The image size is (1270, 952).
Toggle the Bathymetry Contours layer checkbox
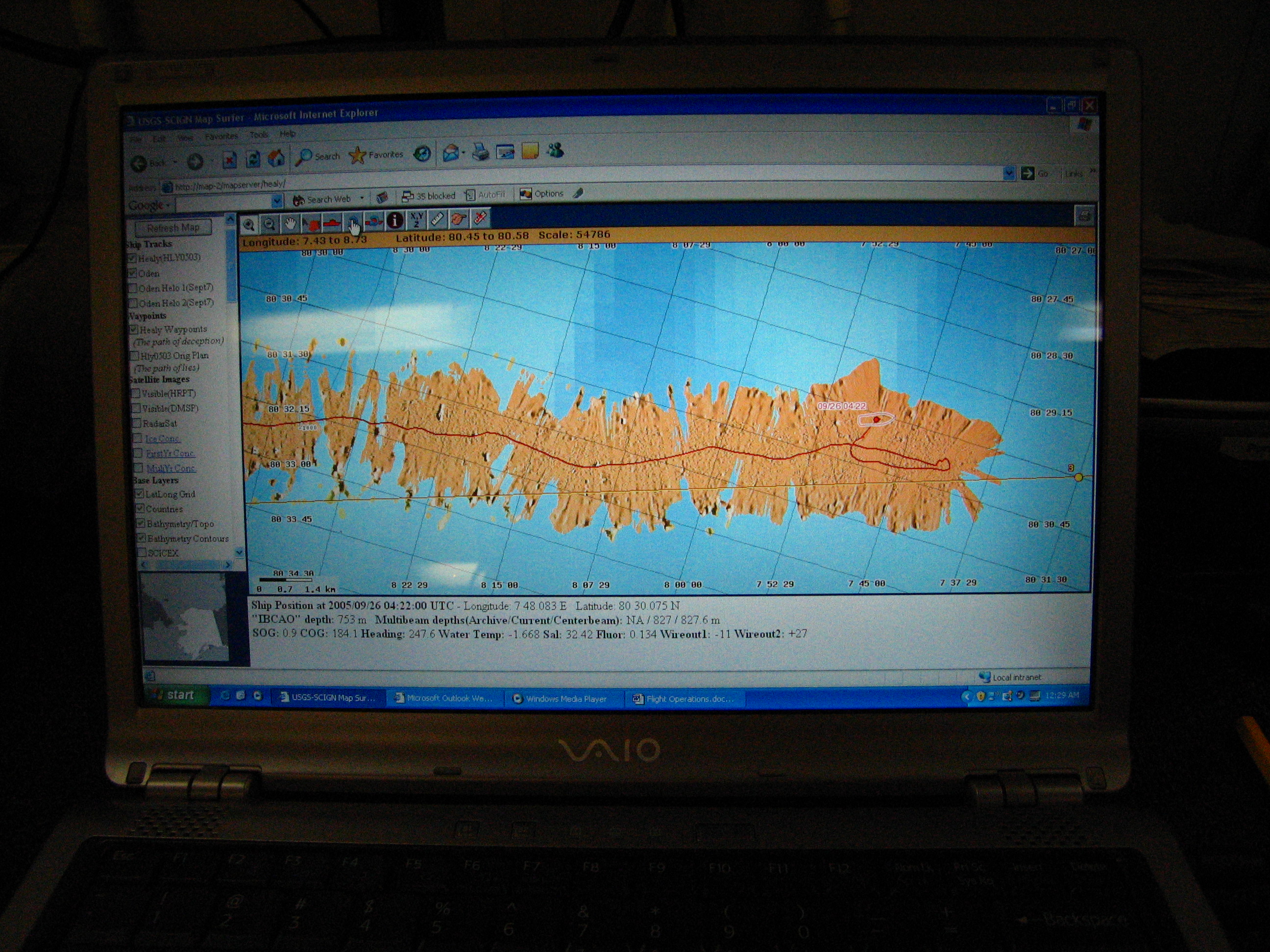pos(141,538)
